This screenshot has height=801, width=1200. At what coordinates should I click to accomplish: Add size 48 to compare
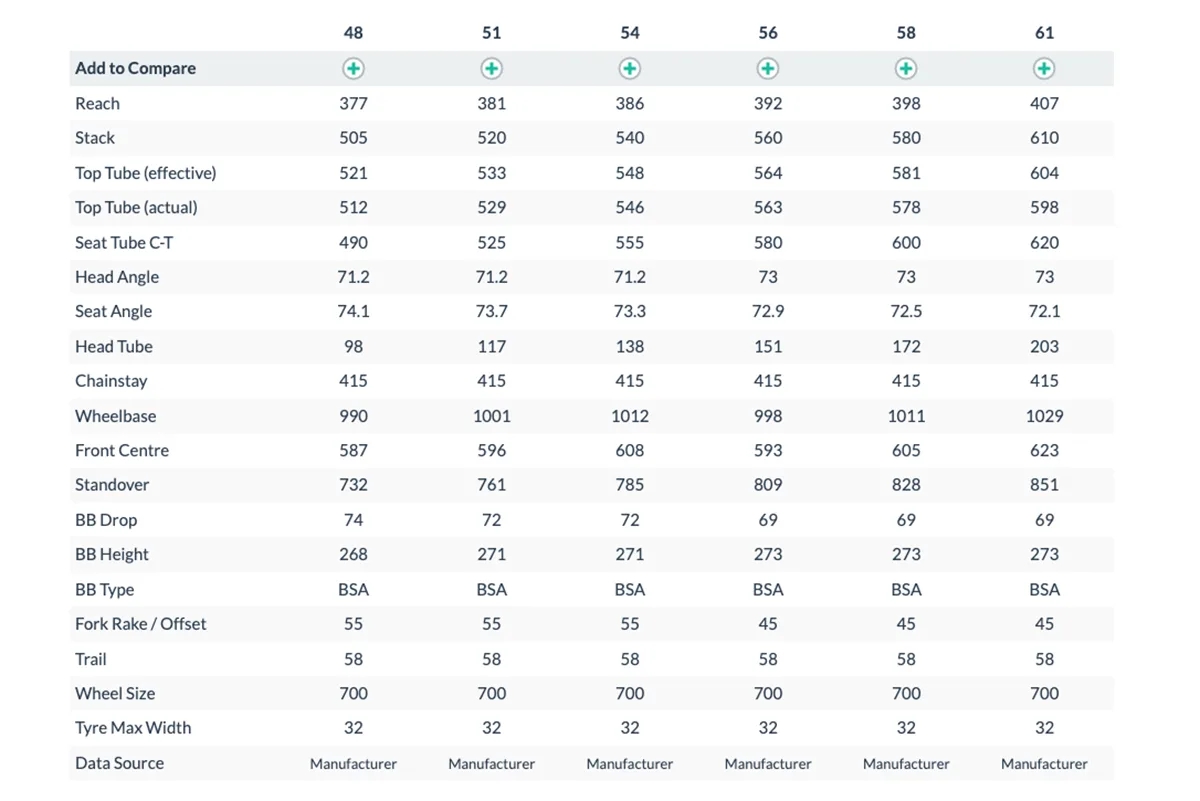point(353,69)
